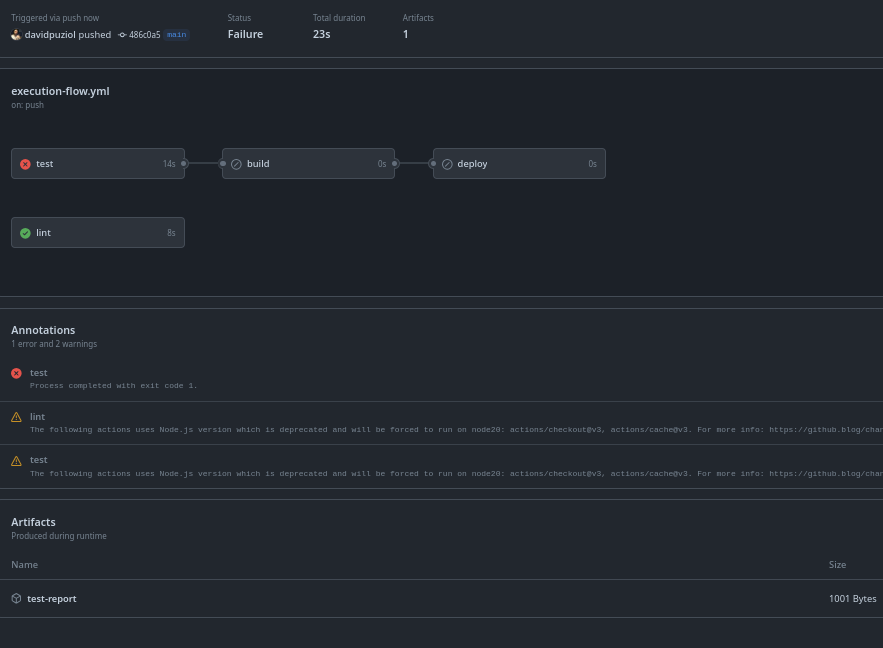Open the test job card

click(x=98, y=164)
